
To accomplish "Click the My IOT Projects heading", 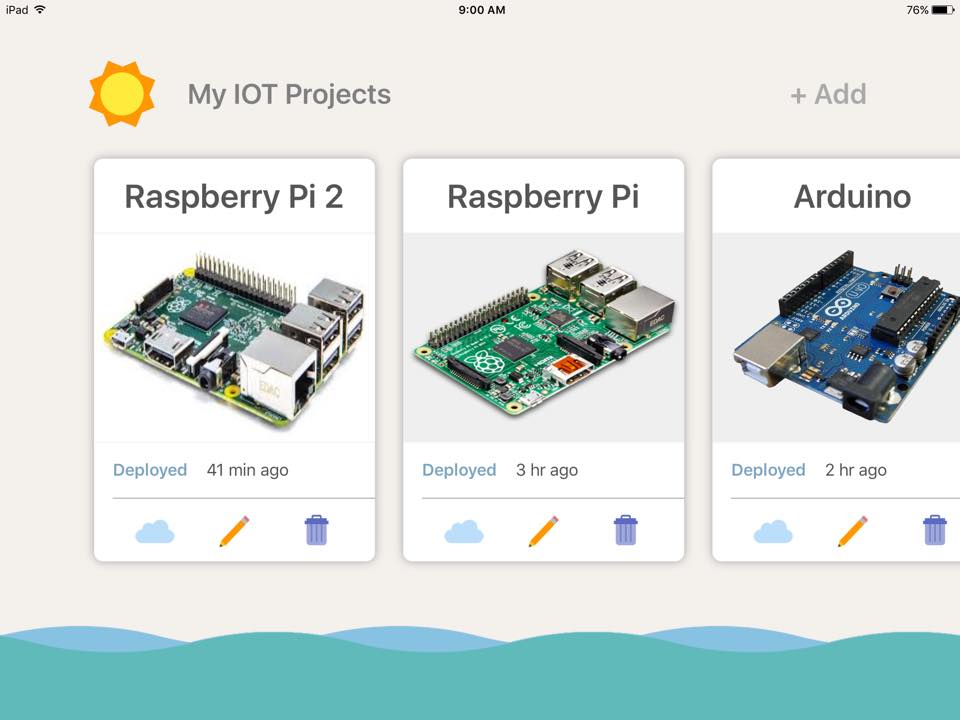I will click(x=289, y=95).
